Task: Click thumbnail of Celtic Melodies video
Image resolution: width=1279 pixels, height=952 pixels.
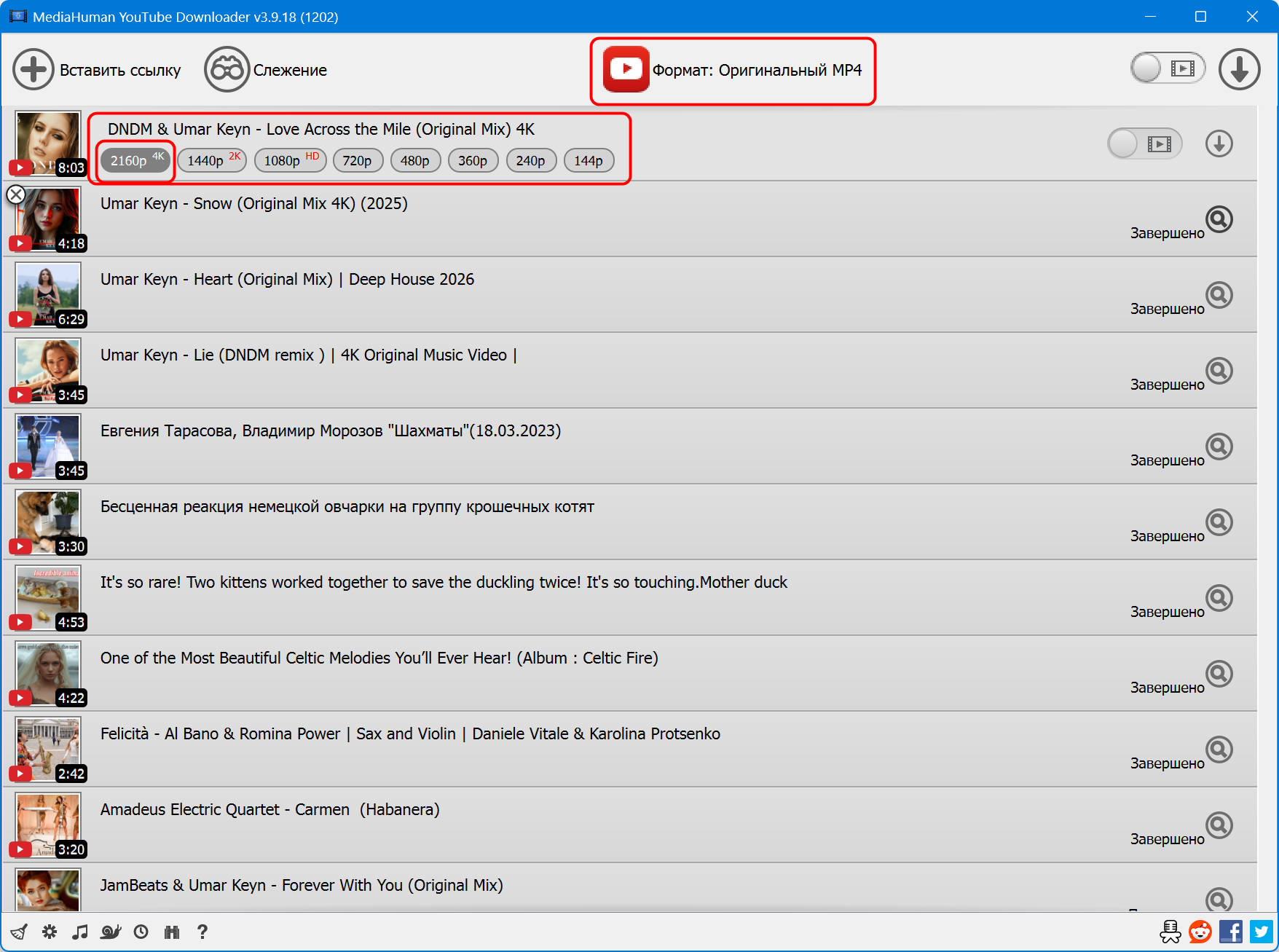Action: pyautogui.click(x=48, y=674)
